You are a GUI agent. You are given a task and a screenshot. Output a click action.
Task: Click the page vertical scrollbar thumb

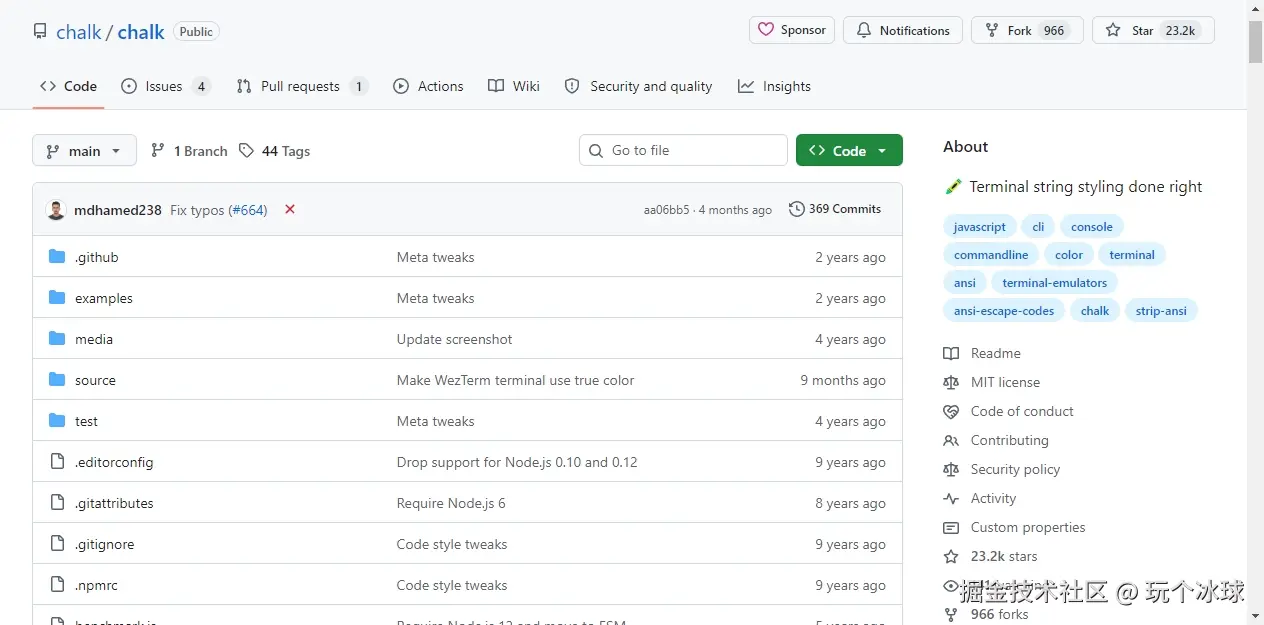click(1255, 41)
